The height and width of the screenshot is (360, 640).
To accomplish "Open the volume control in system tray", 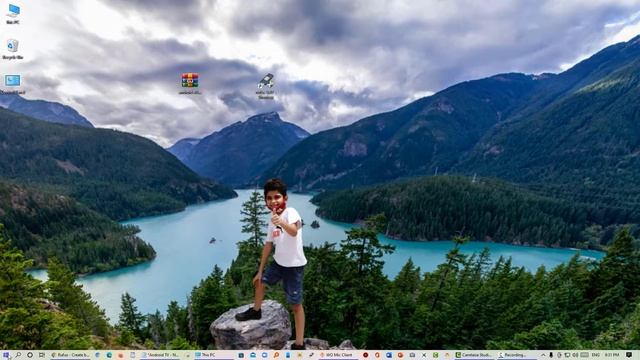I will [576, 355].
